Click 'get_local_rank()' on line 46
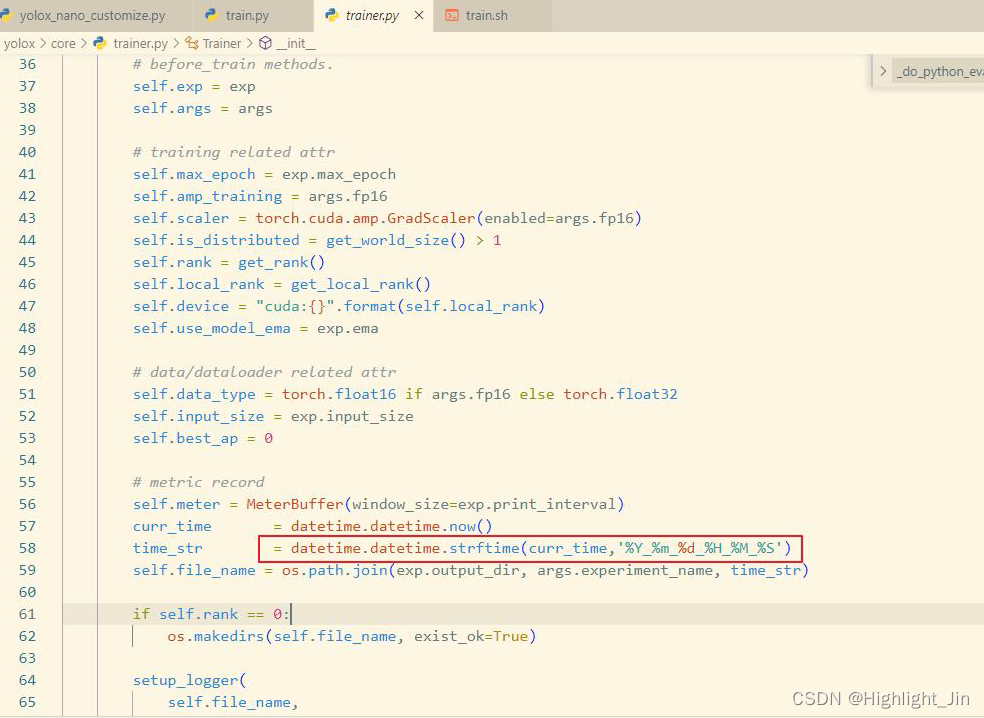Viewport: 984px width, 718px height. pos(360,284)
